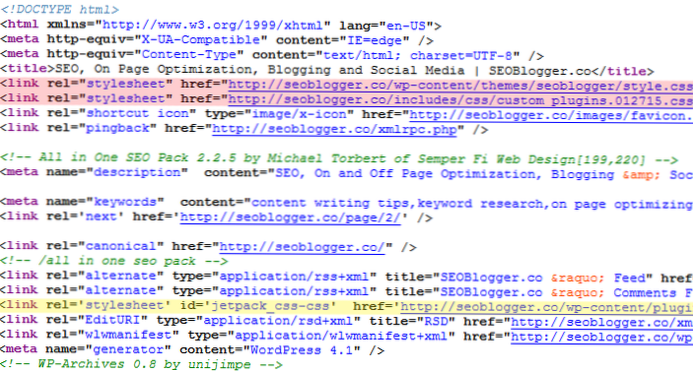Click the X-UA-Compatible attribute value
The image size is (693, 371).
(x=201, y=40)
